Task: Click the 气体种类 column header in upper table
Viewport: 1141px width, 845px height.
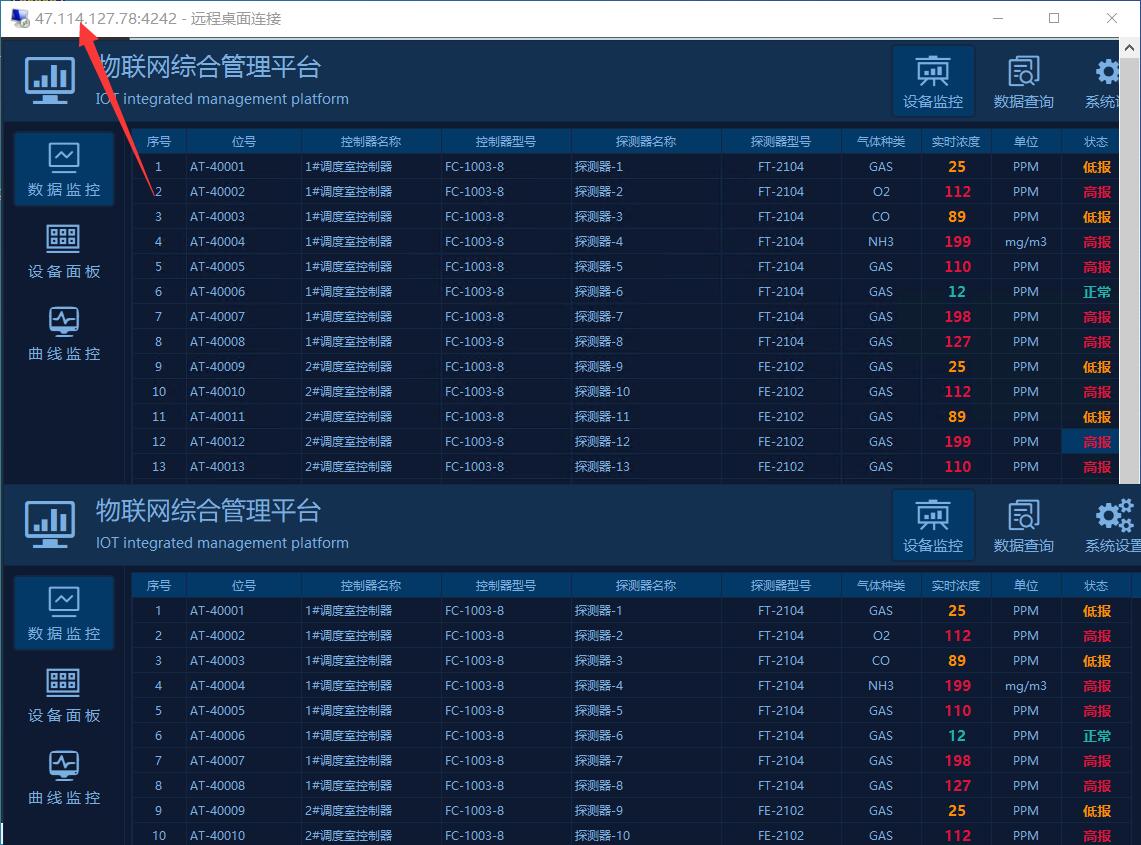Action: click(880, 141)
